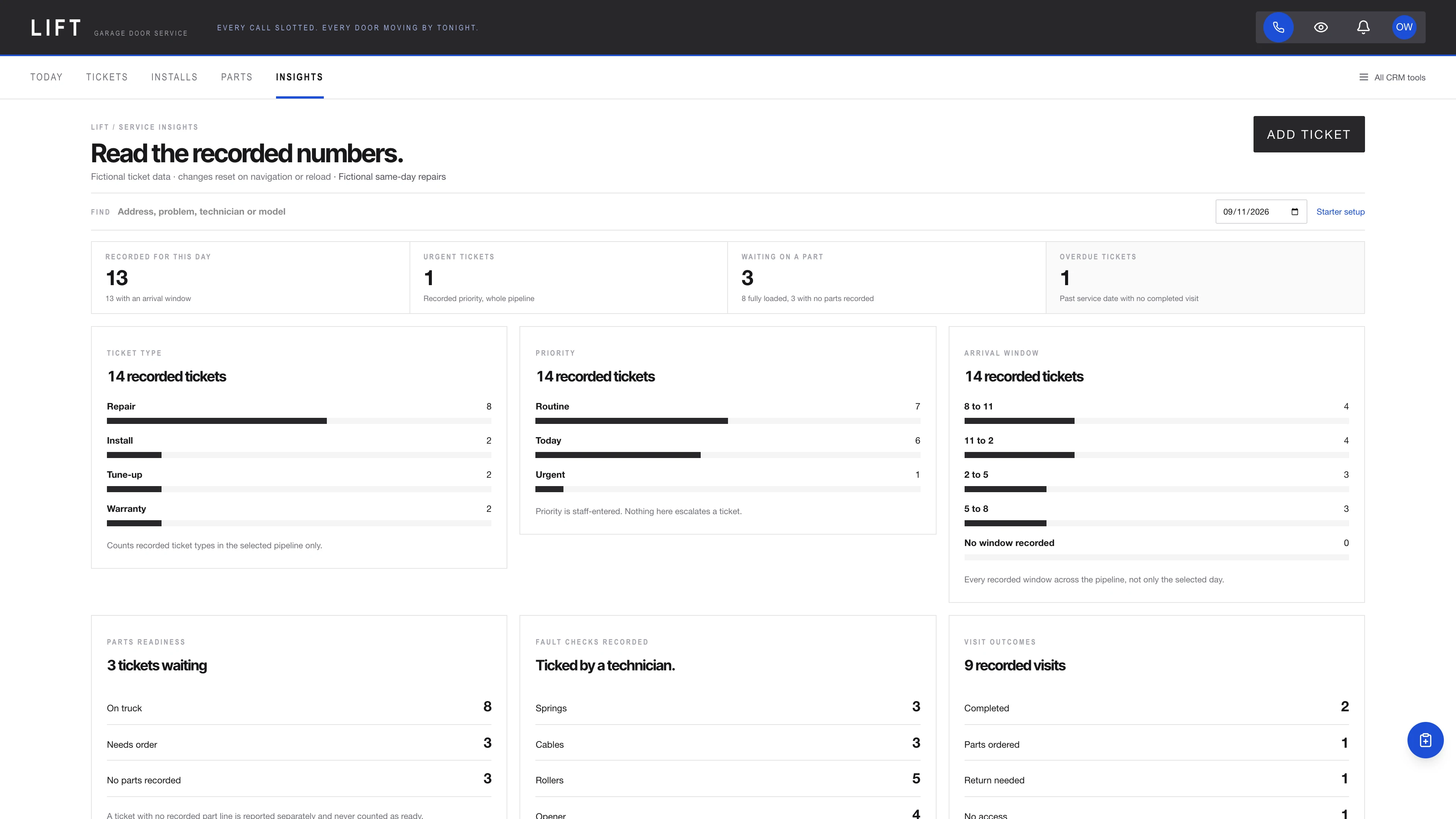Click the blue phone call icon
The width and height of the screenshot is (1456, 819).
tap(1278, 27)
